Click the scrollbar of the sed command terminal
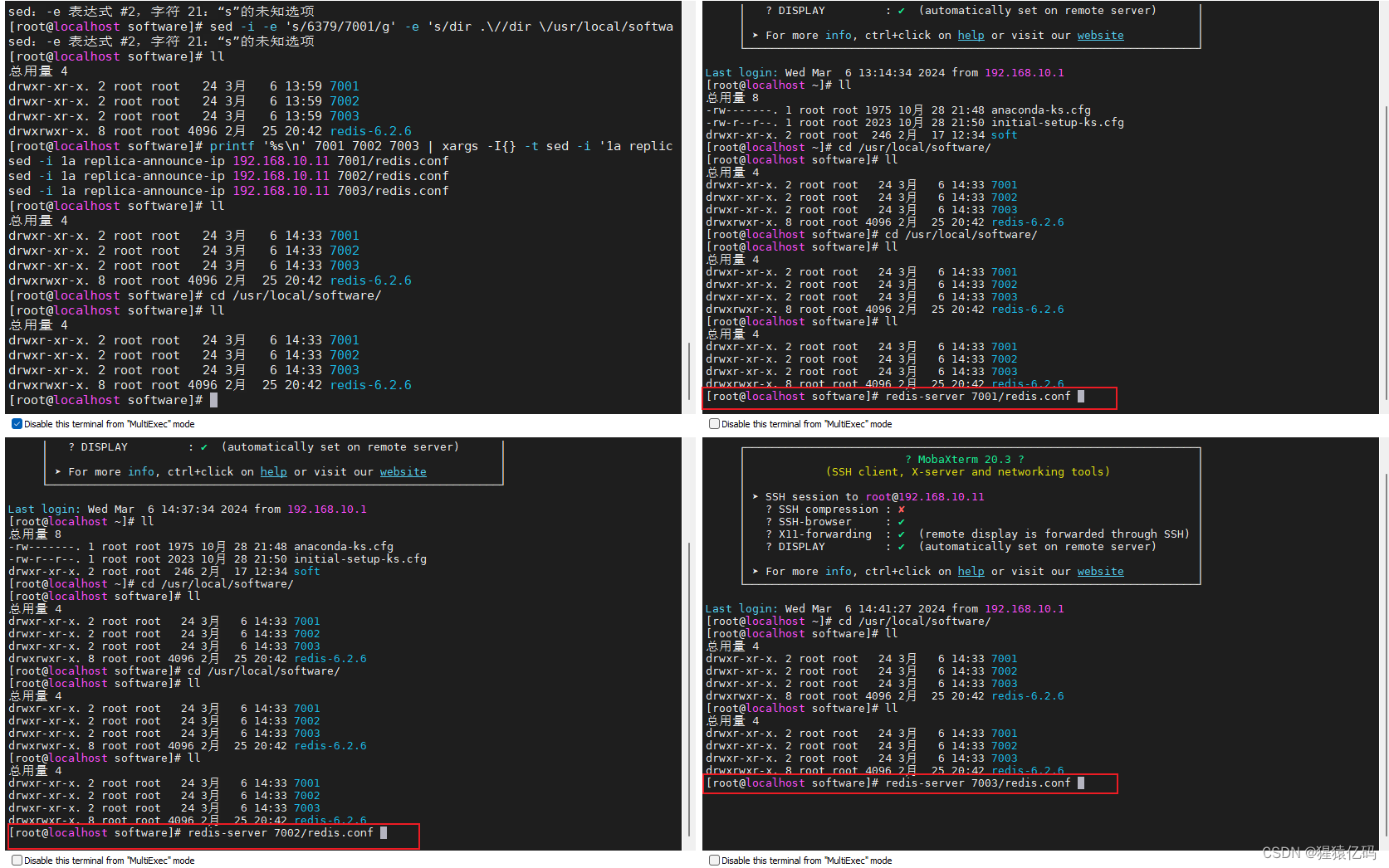Viewport: 1389px width, 868px height. coord(689,371)
